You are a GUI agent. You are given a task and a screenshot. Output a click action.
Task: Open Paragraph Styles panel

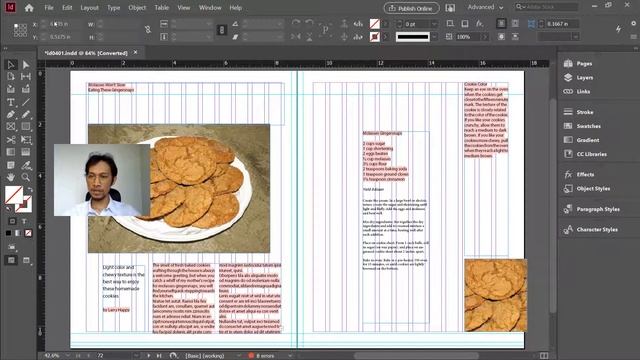(x=598, y=209)
